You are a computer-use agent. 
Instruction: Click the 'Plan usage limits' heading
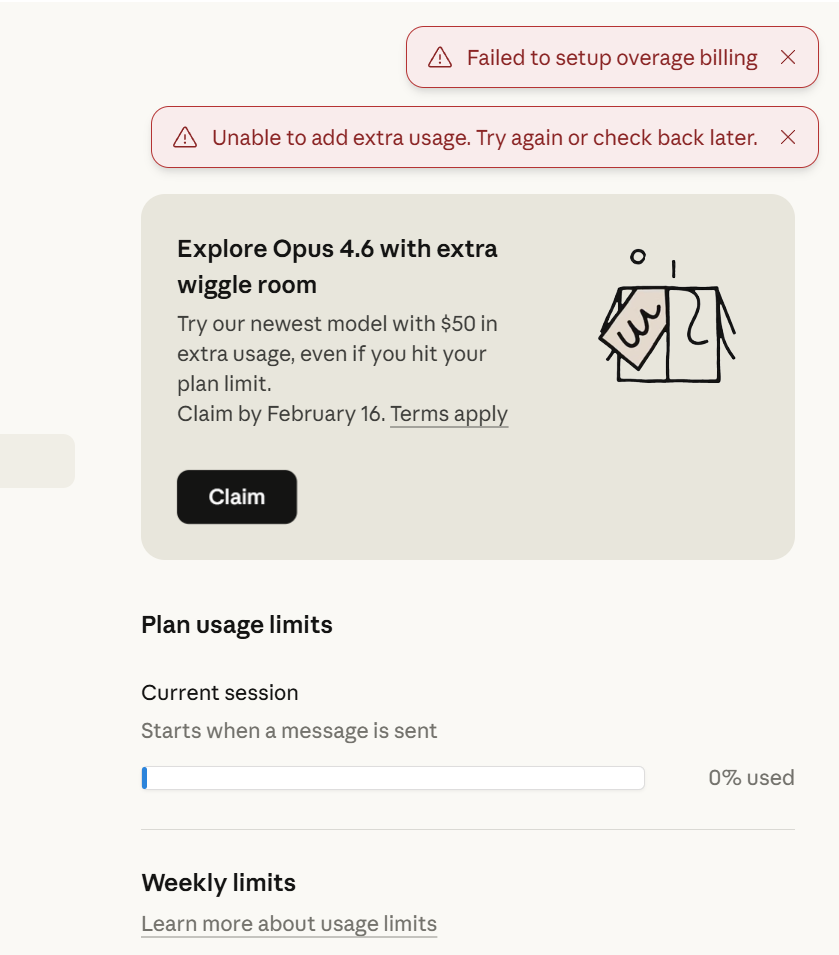(x=237, y=625)
